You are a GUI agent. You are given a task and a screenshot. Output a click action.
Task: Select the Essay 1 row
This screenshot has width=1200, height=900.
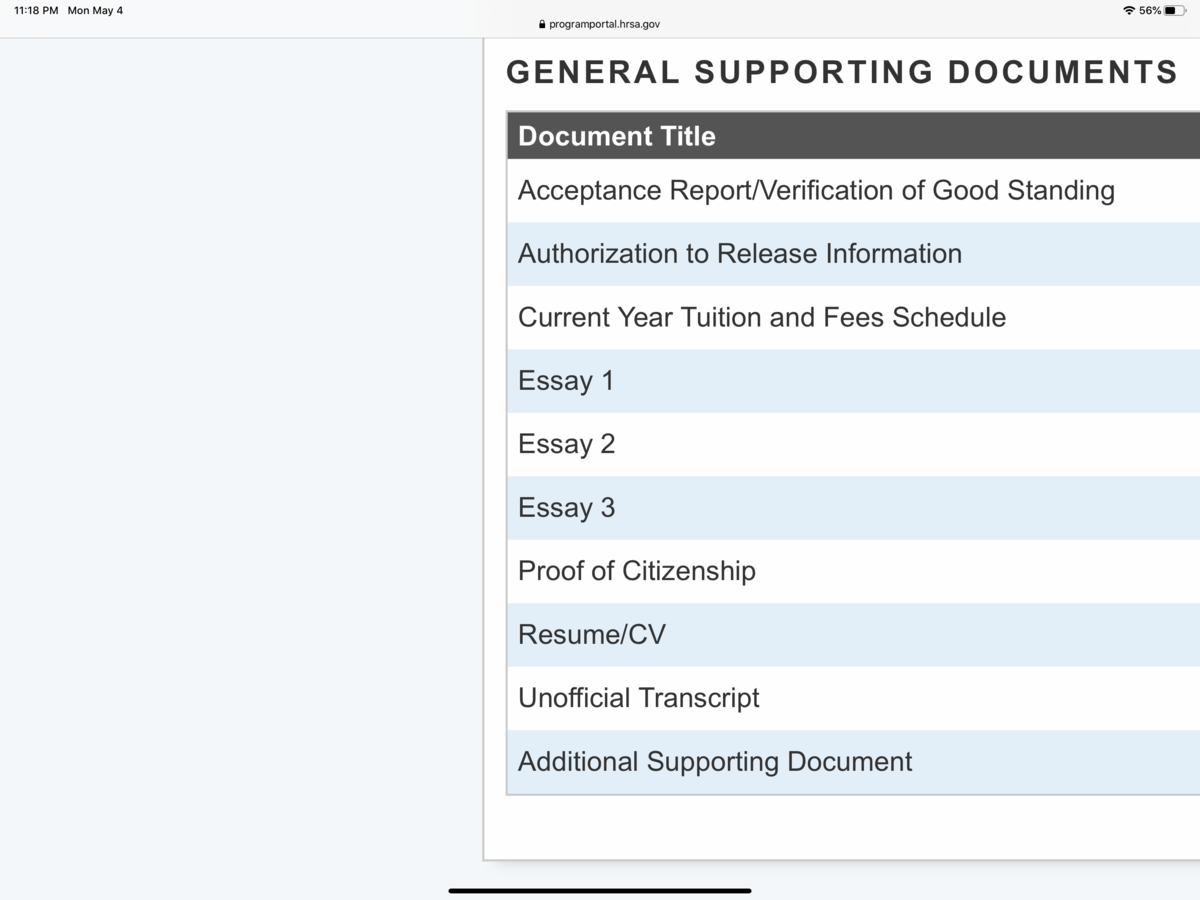[566, 381]
